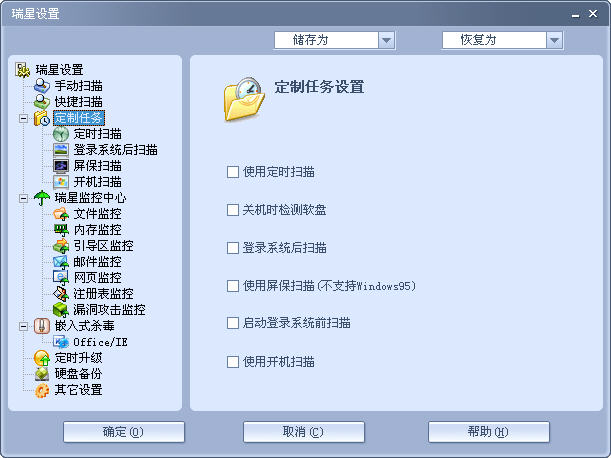The height and width of the screenshot is (458, 611).
Task: Click the large 定制任务设置 folder icon
Action: point(244,99)
